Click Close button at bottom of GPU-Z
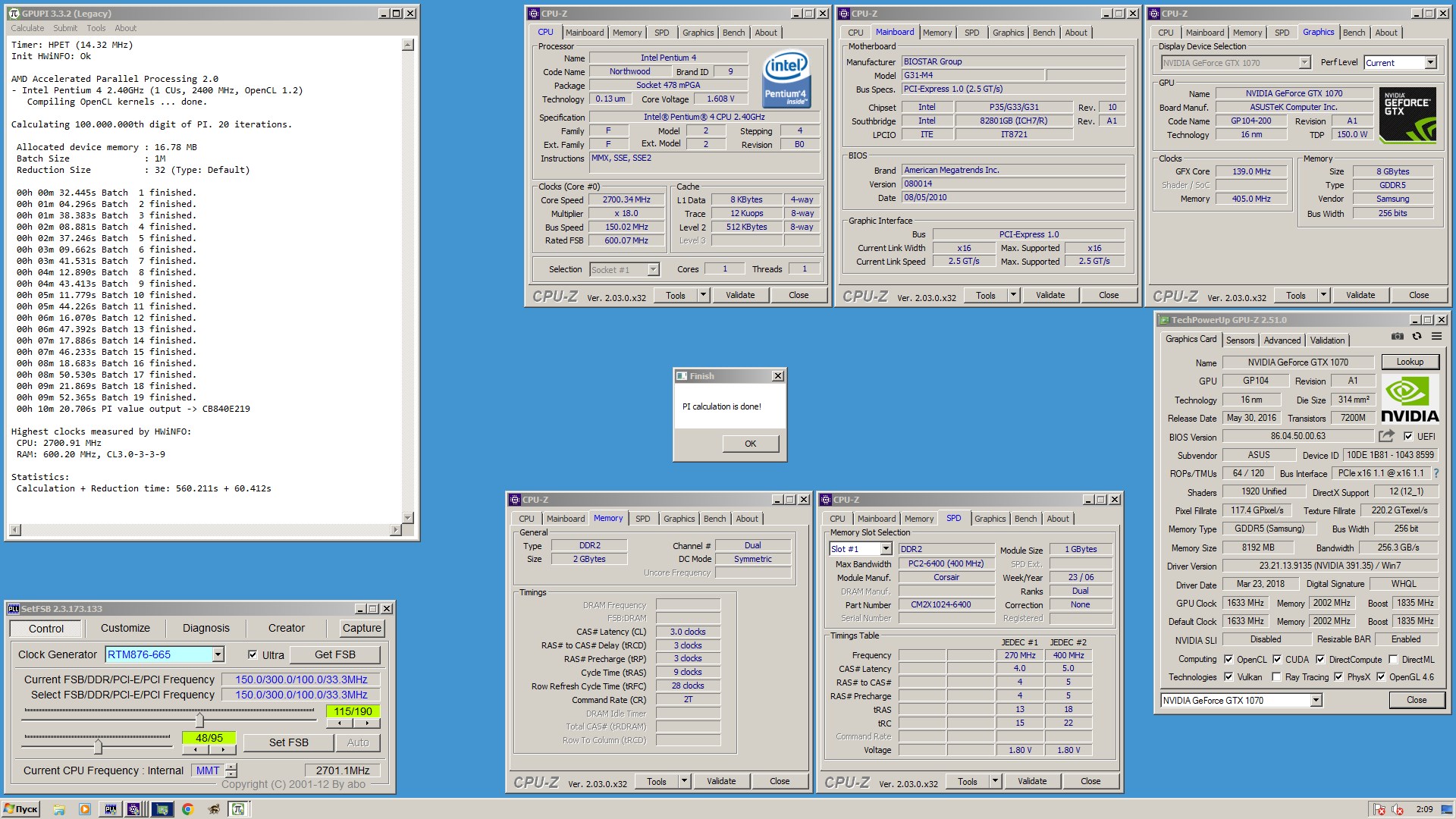Screen dimensions: 1456x819 pos(1416,700)
